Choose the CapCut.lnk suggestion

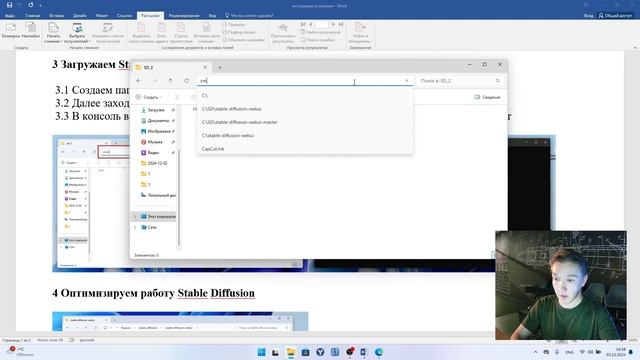[304, 149]
